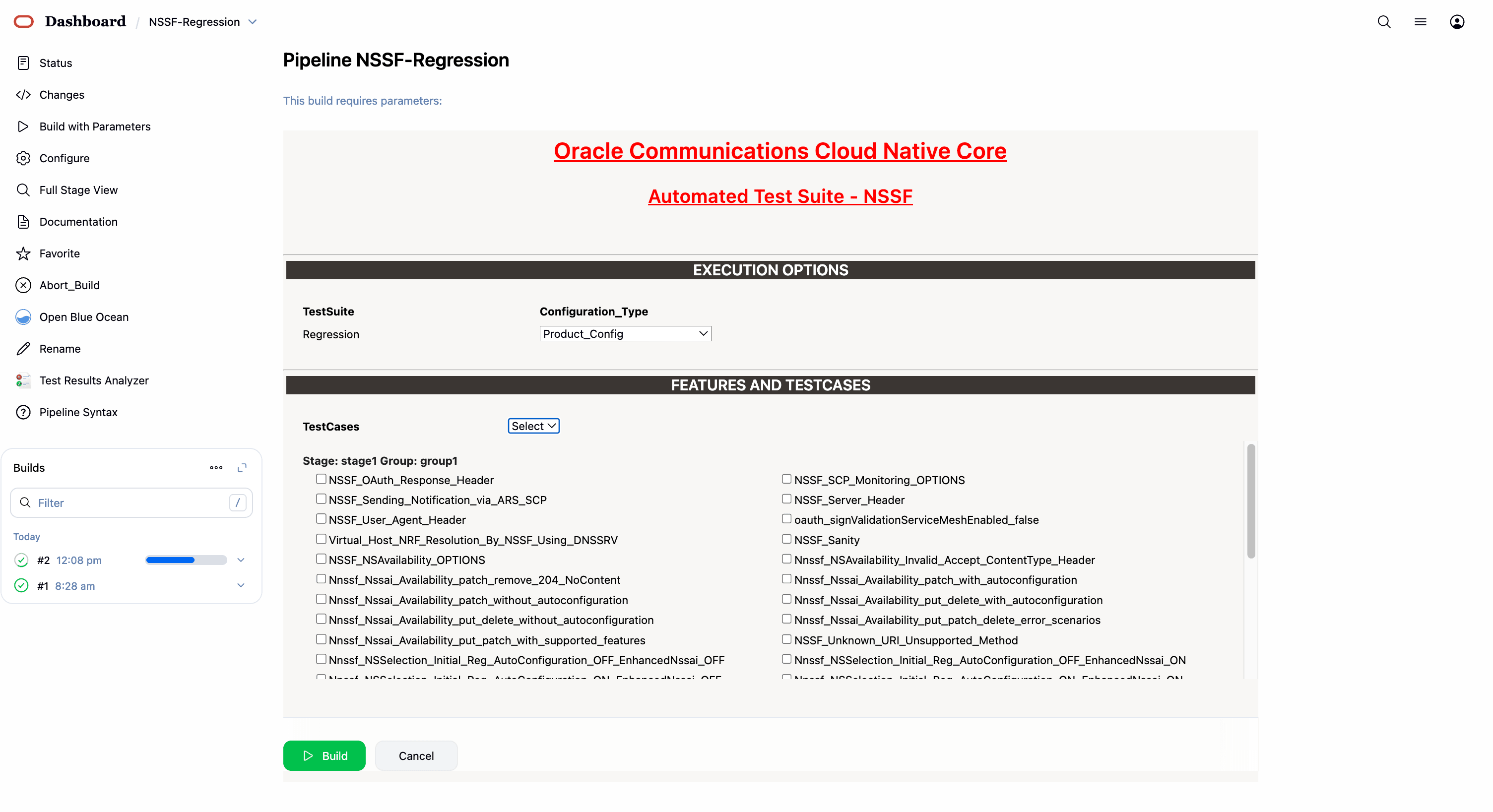The image size is (1493, 812).
Task: Expand build #1 dropdown chevron
Action: click(241, 585)
